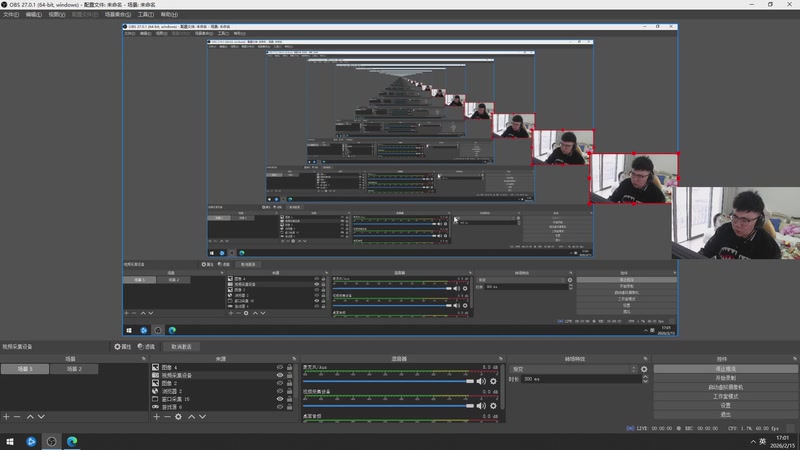Mute the 视频采集设备 audio speaker icon
Screen dimensions: 800x450
481,406
